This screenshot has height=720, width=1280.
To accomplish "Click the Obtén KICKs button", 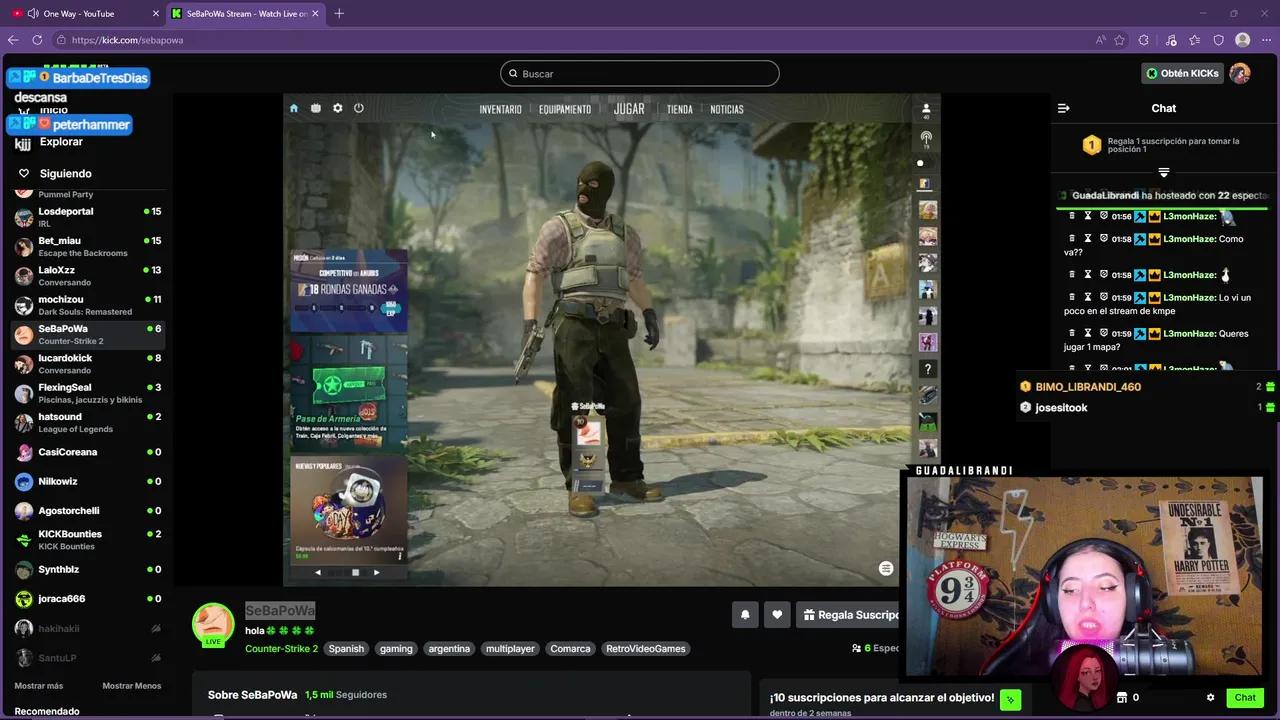I will (x=1182, y=73).
